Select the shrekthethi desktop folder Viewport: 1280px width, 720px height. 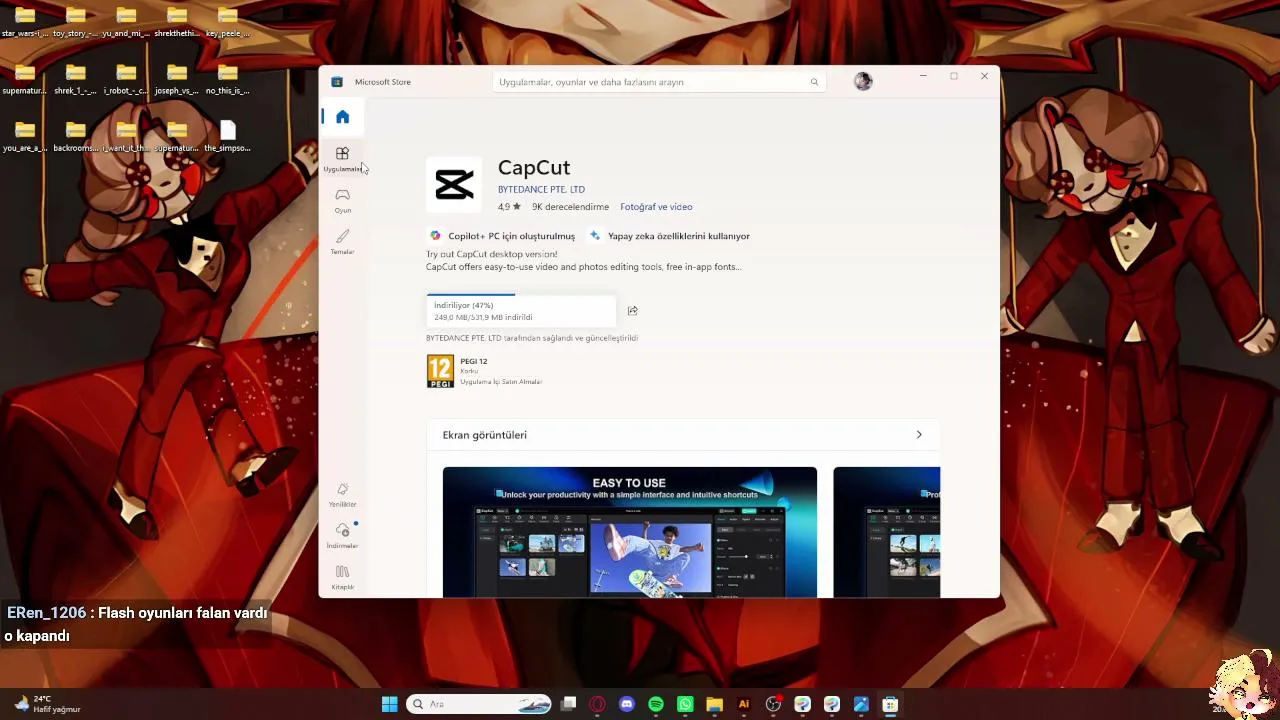[177, 22]
